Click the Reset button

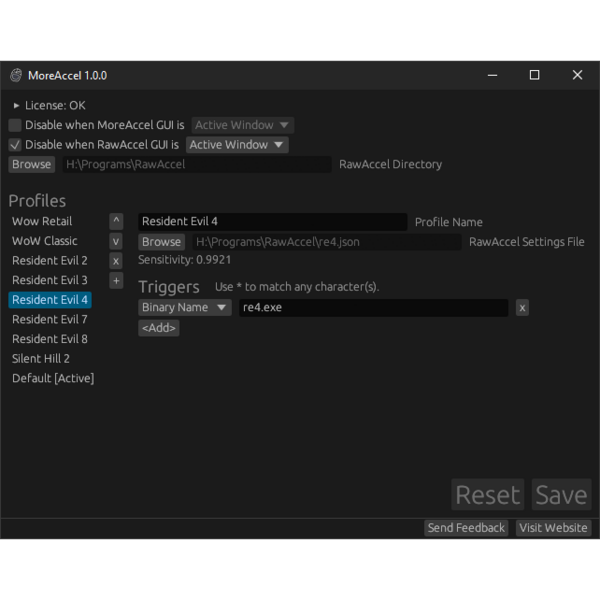coord(488,494)
